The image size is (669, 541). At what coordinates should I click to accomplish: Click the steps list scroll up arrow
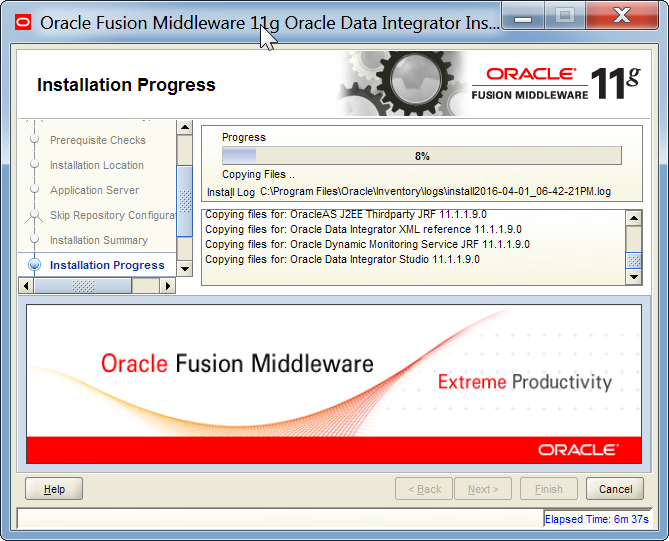[x=185, y=127]
